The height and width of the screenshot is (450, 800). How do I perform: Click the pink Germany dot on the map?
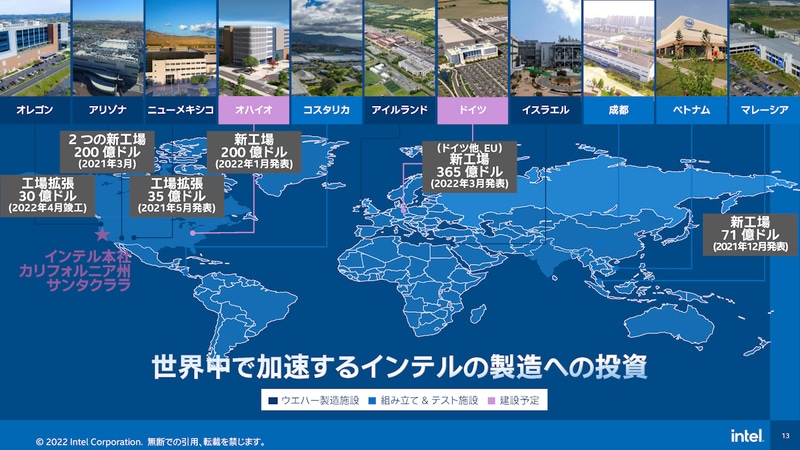point(403,210)
